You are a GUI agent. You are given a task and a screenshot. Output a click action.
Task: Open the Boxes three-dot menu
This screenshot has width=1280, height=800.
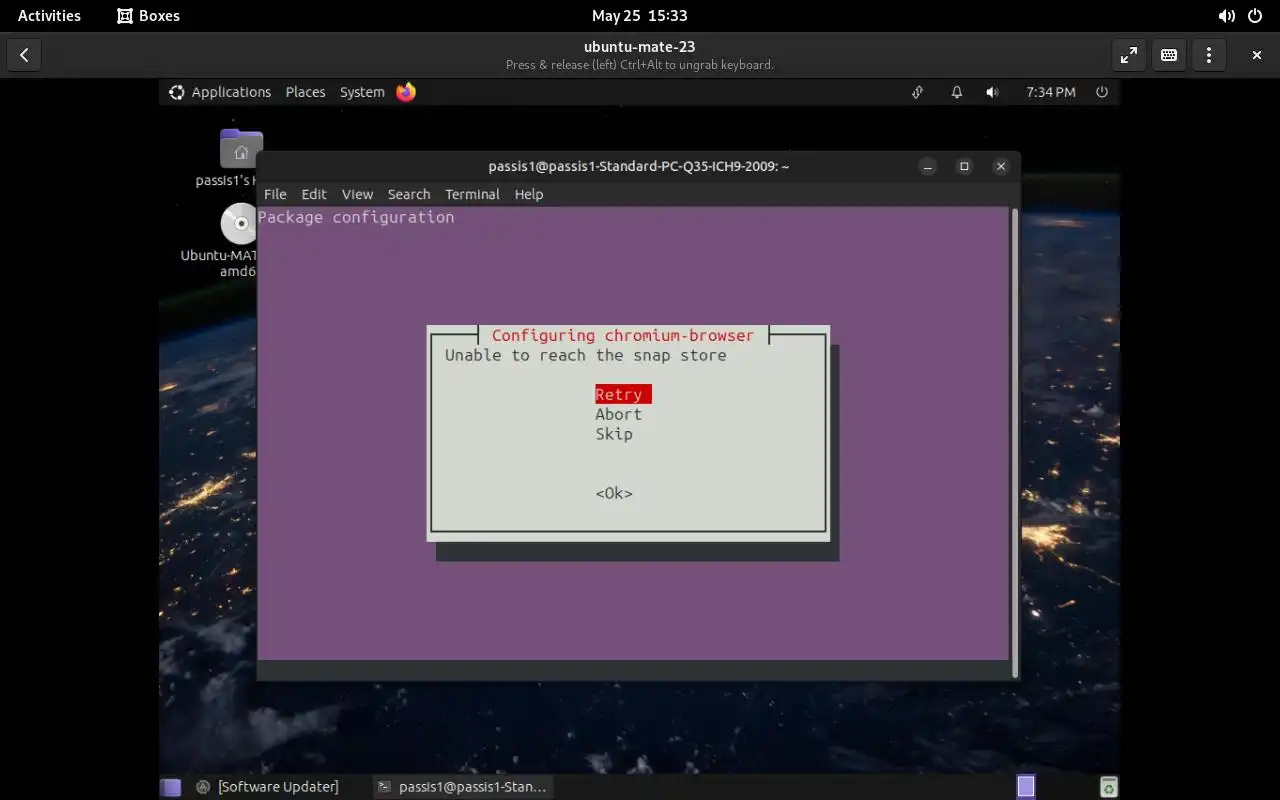[1209, 55]
